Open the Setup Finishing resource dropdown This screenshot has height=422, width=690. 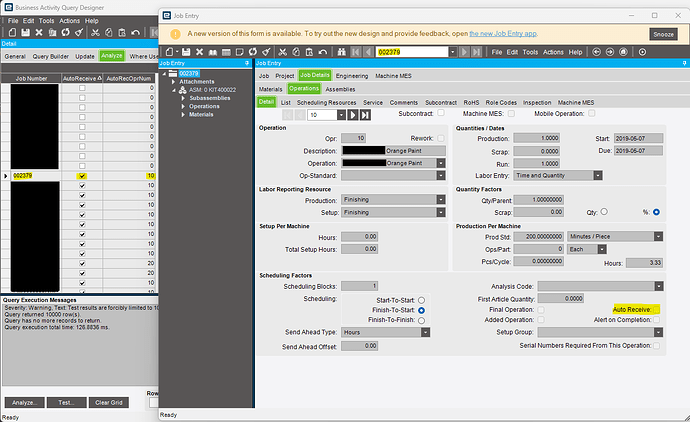click(x=441, y=212)
